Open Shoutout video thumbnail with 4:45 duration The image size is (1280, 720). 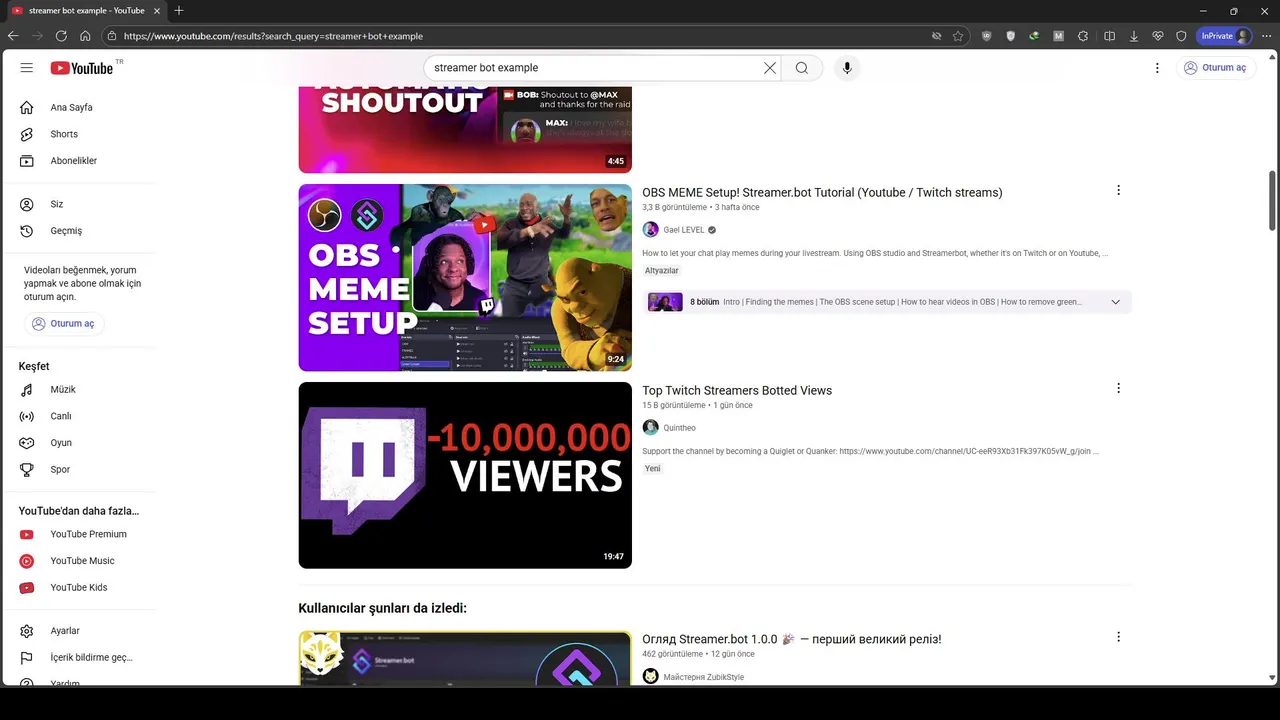pyautogui.click(x=465, y=130)
